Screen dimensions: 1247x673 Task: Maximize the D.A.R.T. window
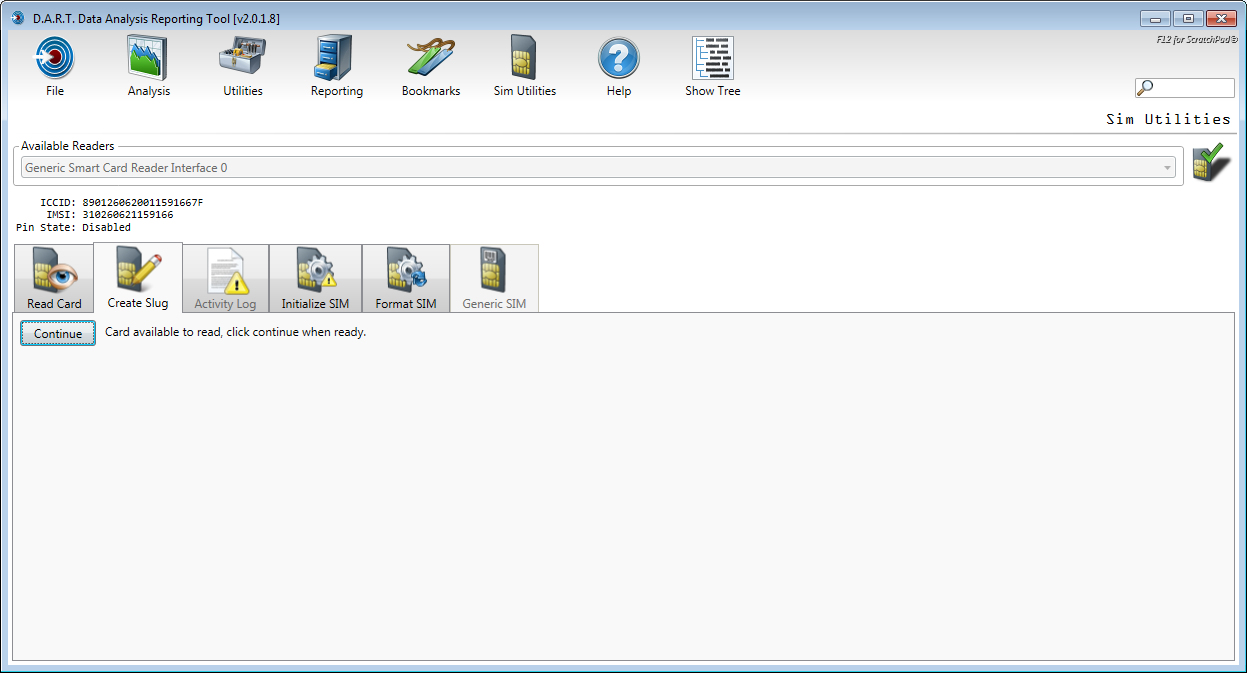click(x=1187, y=18)
